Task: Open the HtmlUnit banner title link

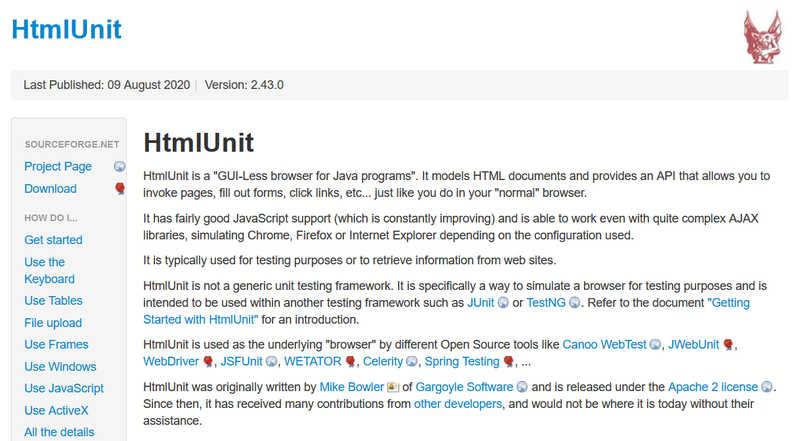Action: [66, 29]
